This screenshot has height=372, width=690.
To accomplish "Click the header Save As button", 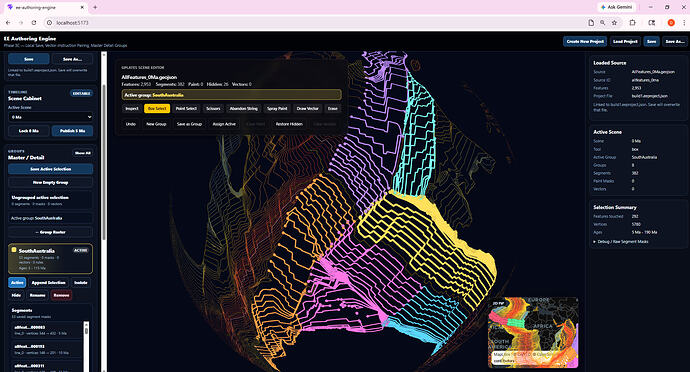I will pos(674,41).
